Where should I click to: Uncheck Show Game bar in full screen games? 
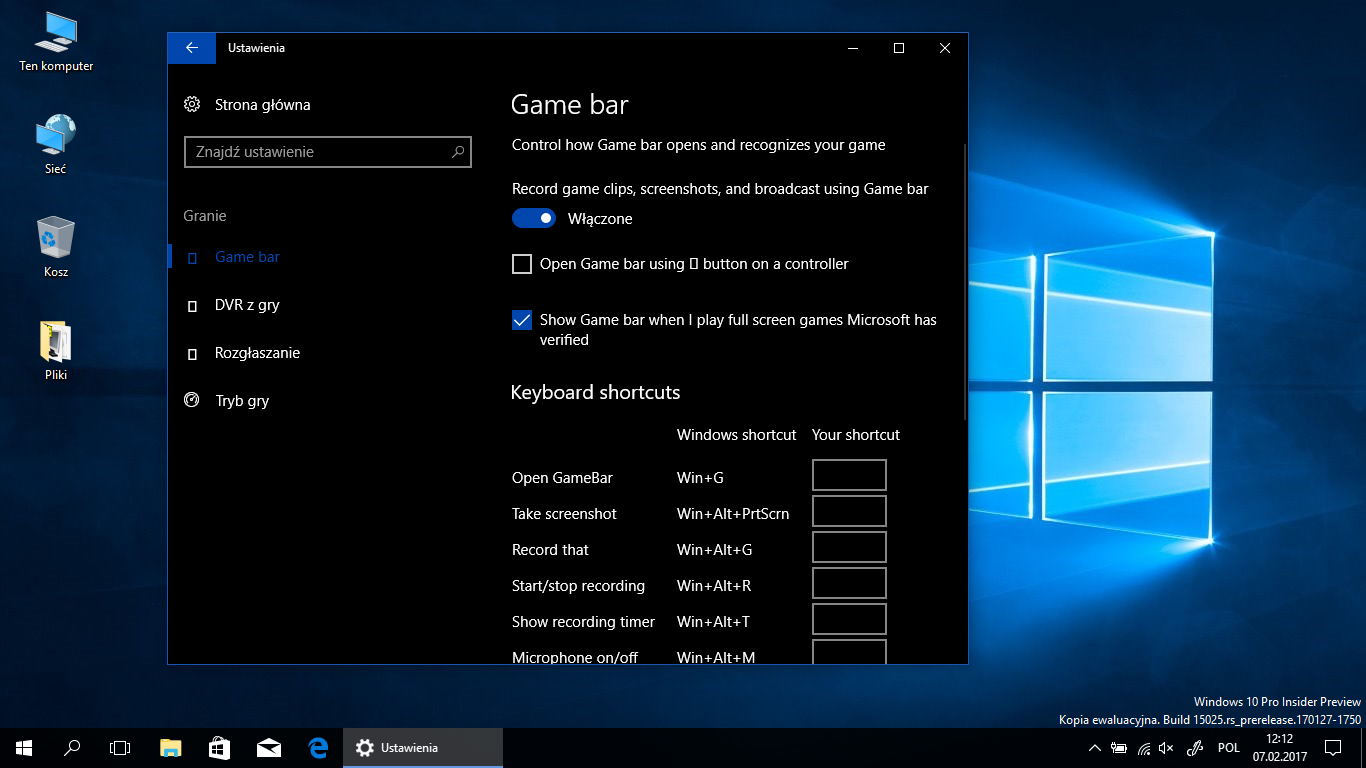click(x=522, y=320)
